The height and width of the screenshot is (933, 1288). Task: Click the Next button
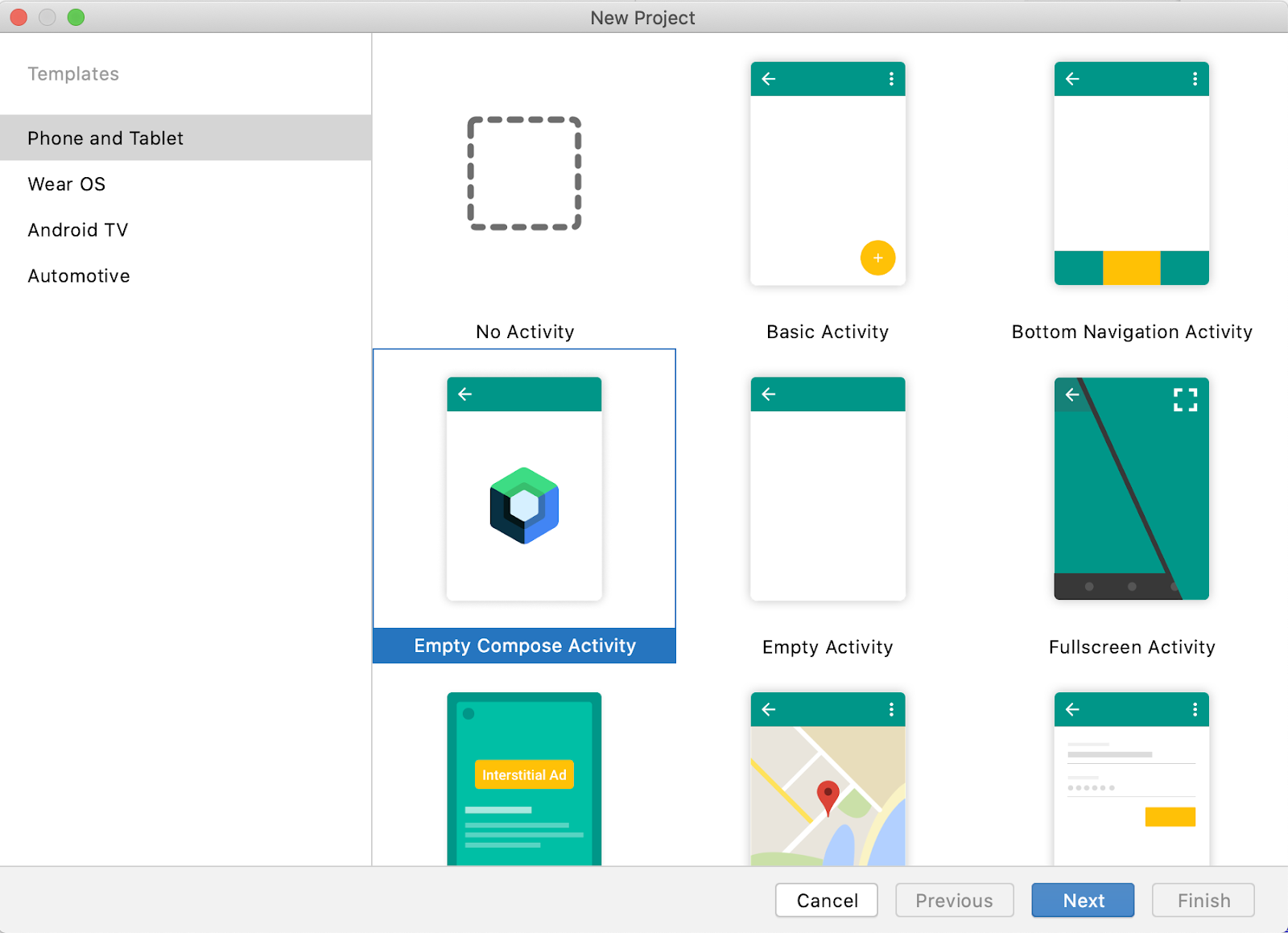[1082, 900]
